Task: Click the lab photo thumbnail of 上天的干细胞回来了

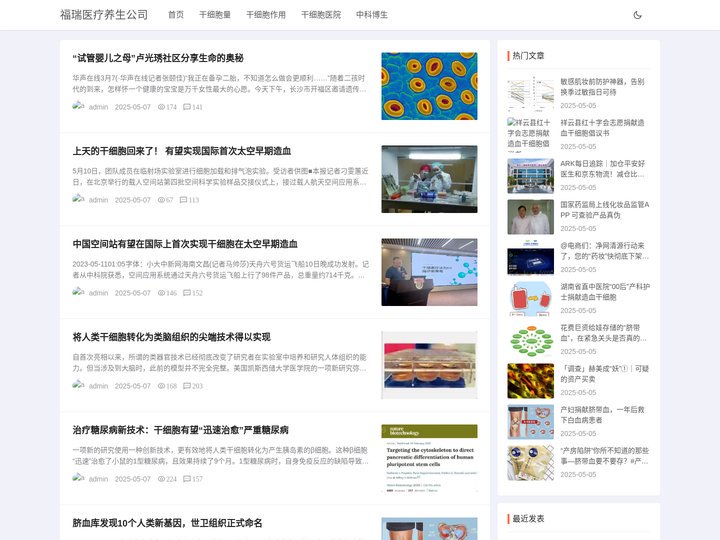Action: (x=429, y=179)
